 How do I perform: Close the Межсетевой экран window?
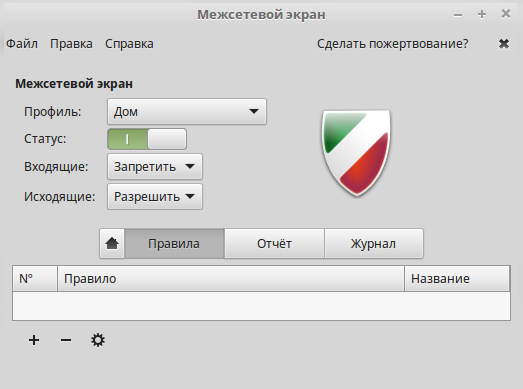tap(506, 14)
